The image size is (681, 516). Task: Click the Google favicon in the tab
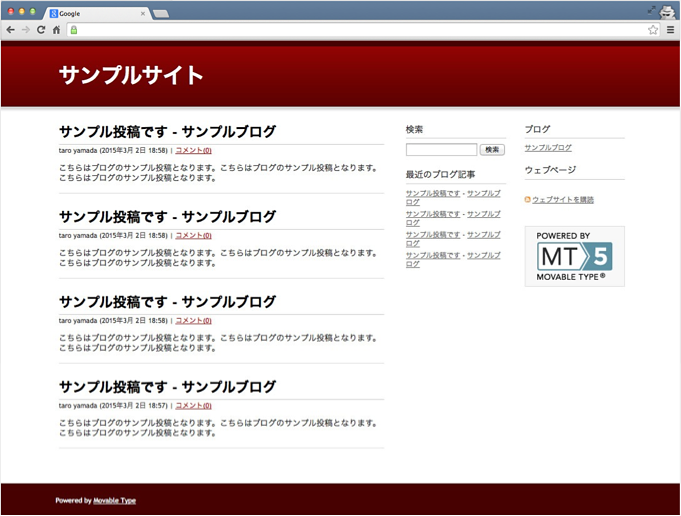tap(54, 13)
